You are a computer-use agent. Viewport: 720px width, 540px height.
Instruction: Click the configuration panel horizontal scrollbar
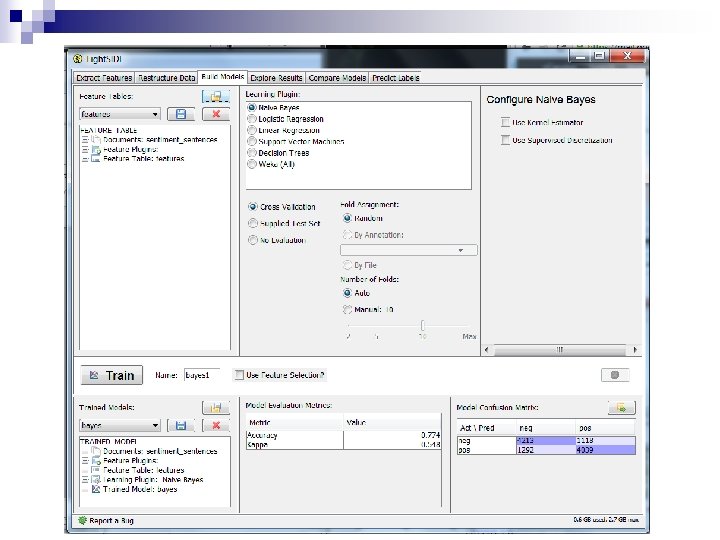click(560, 350)
